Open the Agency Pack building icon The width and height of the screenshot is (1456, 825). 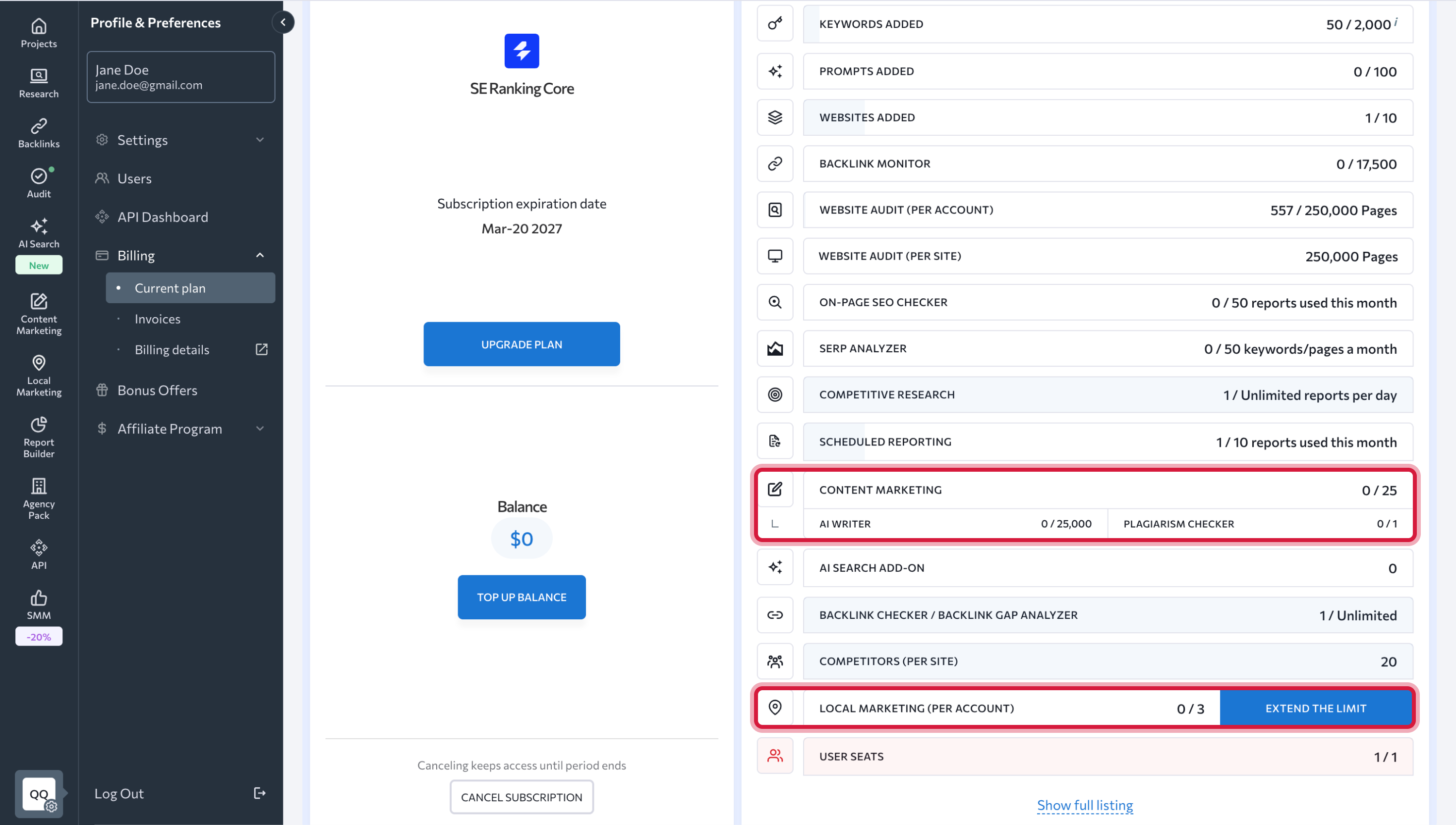coord(39,486)
